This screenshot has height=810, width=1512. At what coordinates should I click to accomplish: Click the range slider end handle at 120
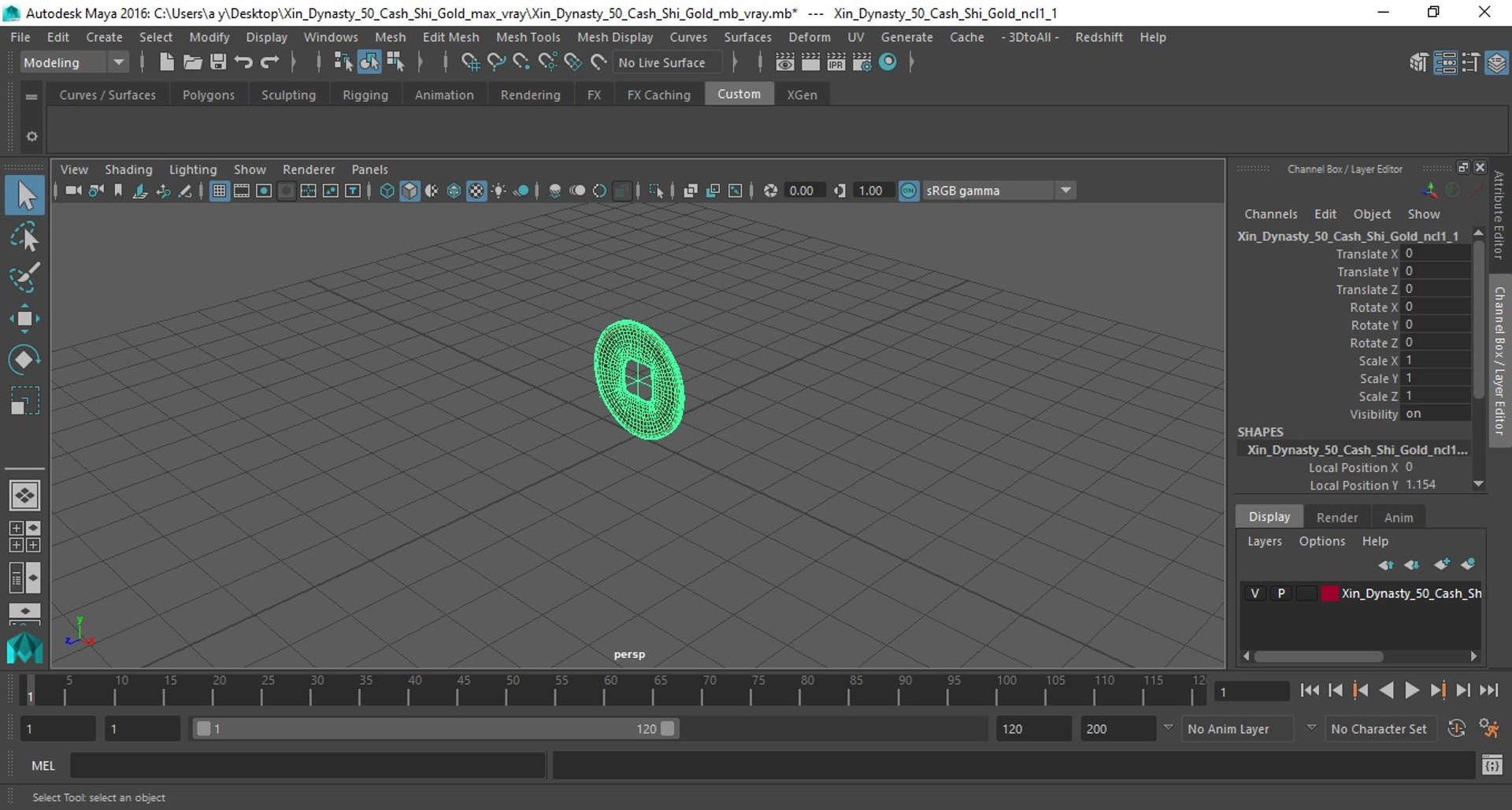(x=668, y=729)
